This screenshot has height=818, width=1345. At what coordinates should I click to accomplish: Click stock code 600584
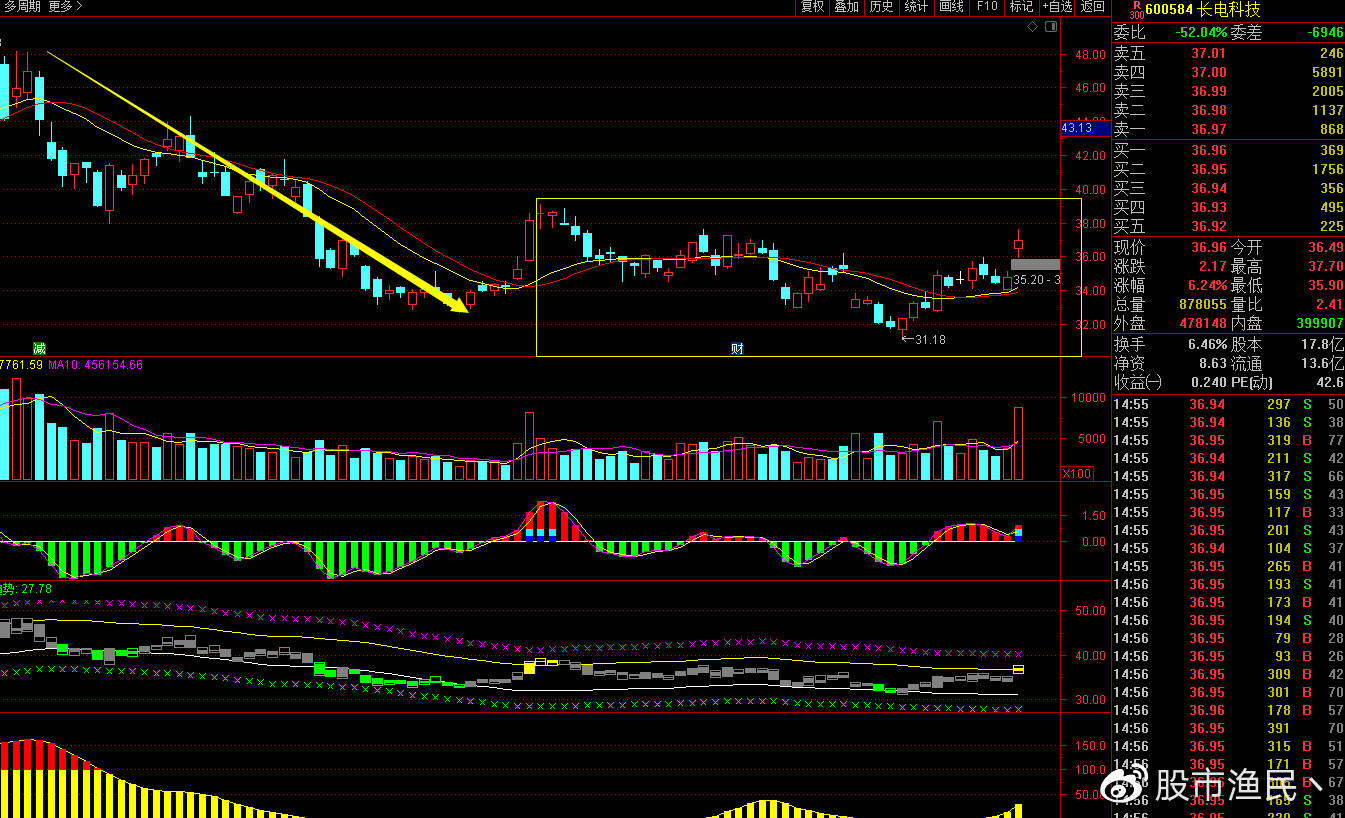click(1169, 10)
